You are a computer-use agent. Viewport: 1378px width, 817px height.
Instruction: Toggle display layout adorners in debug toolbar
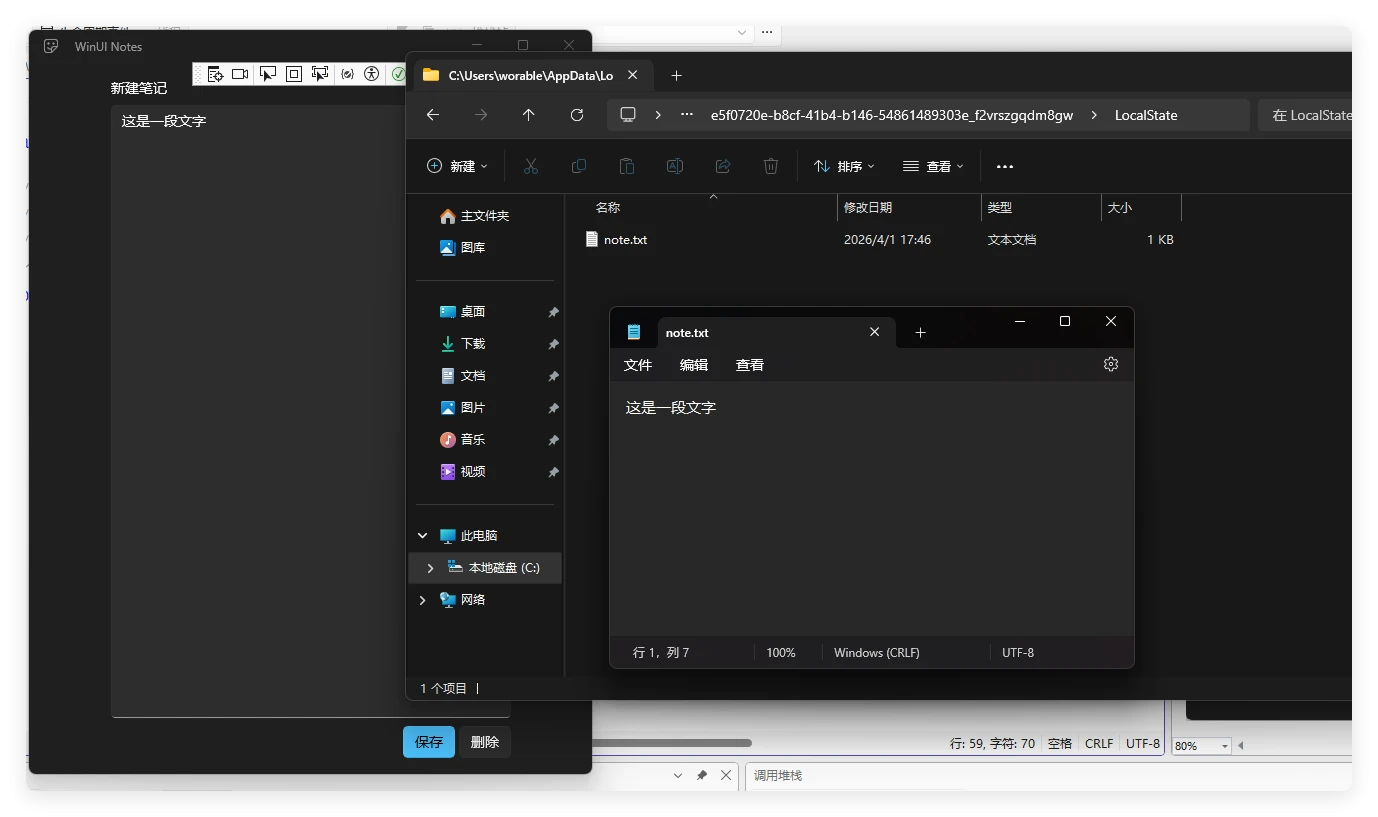294,74
